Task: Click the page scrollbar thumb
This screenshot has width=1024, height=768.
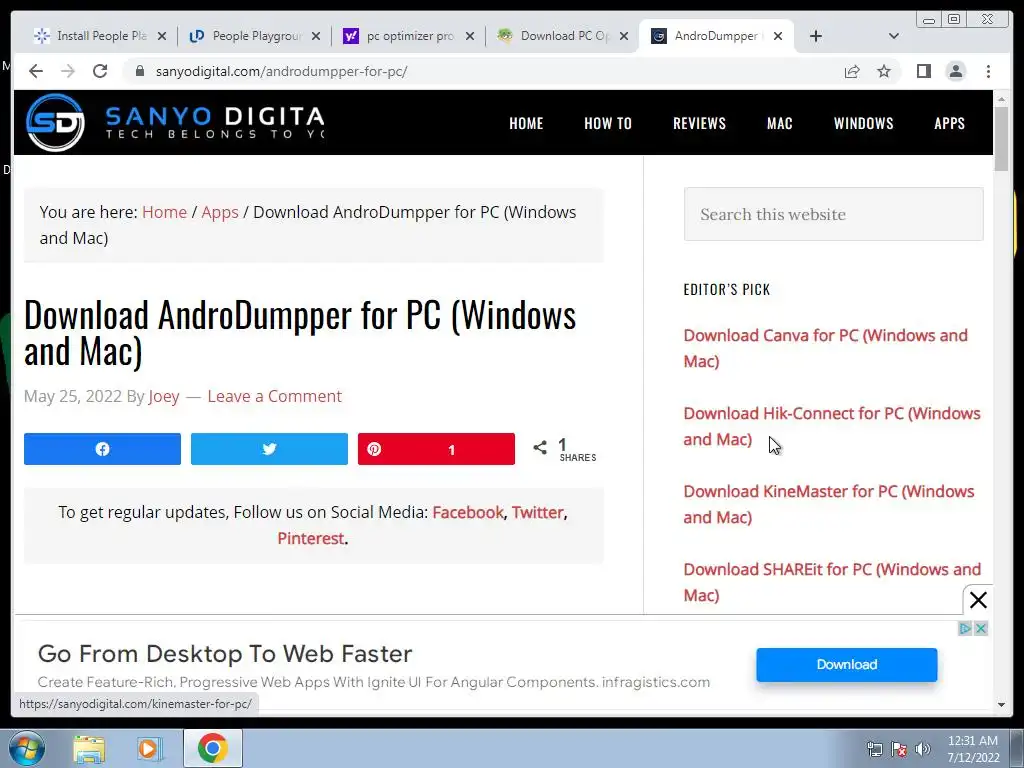Action: coord(1001,138)
